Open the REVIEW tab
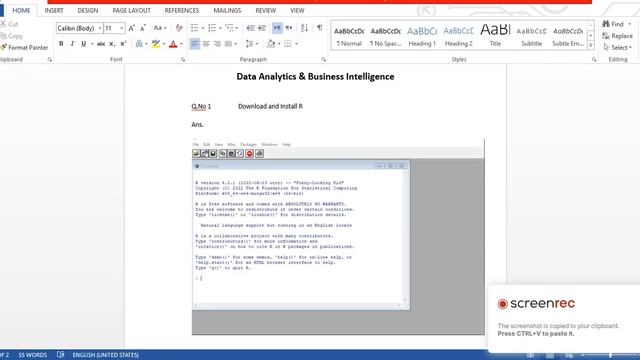Viewport: 640px width, 360px height. [266, 10]
